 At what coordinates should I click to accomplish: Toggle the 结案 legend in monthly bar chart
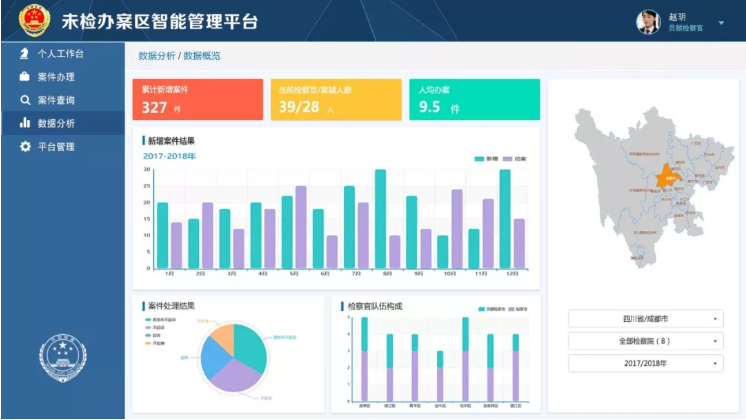click(x=514, y=159)
